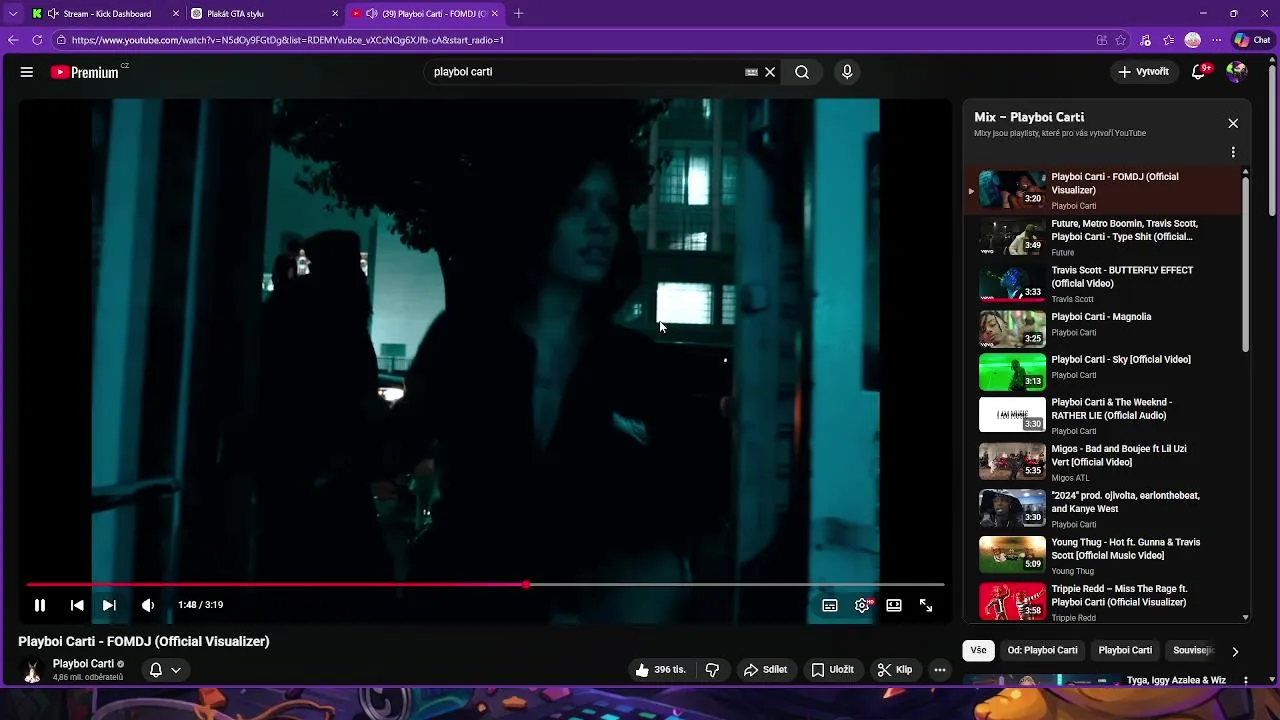The image size is (1280, 720).
Task: Run search with magnifier button
Action: (x=802, y=72)
